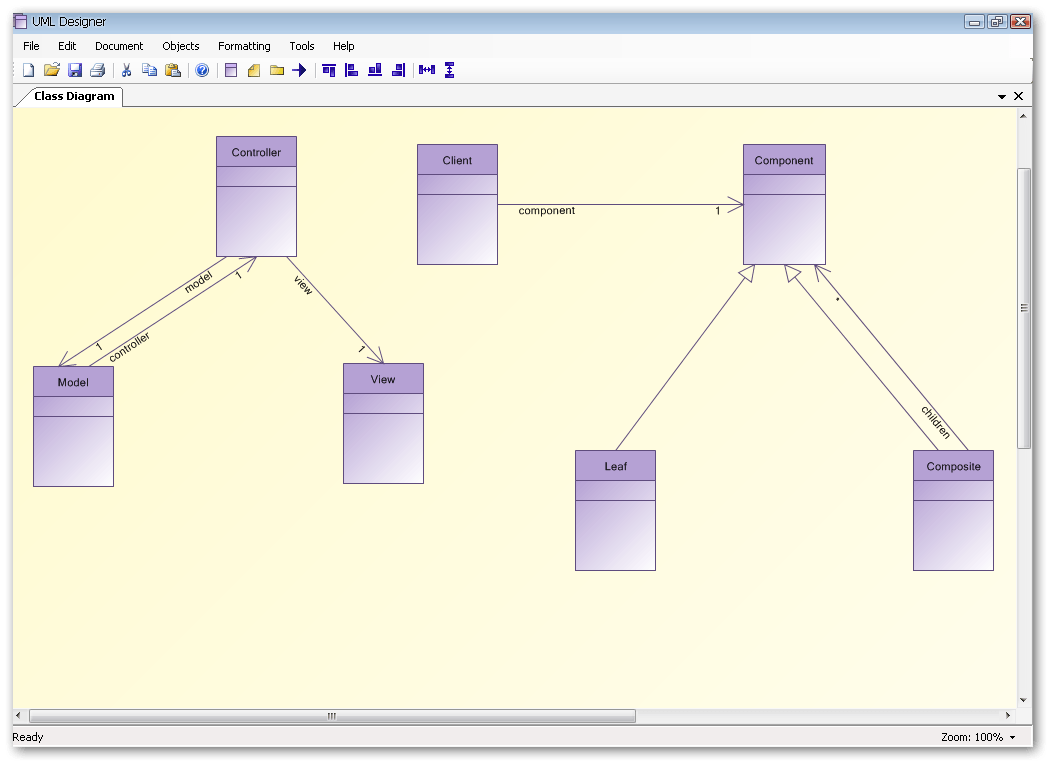The image size is (1048, 762).
Task: Restore down the UML Designer window
Action: [x=997, y=22]
